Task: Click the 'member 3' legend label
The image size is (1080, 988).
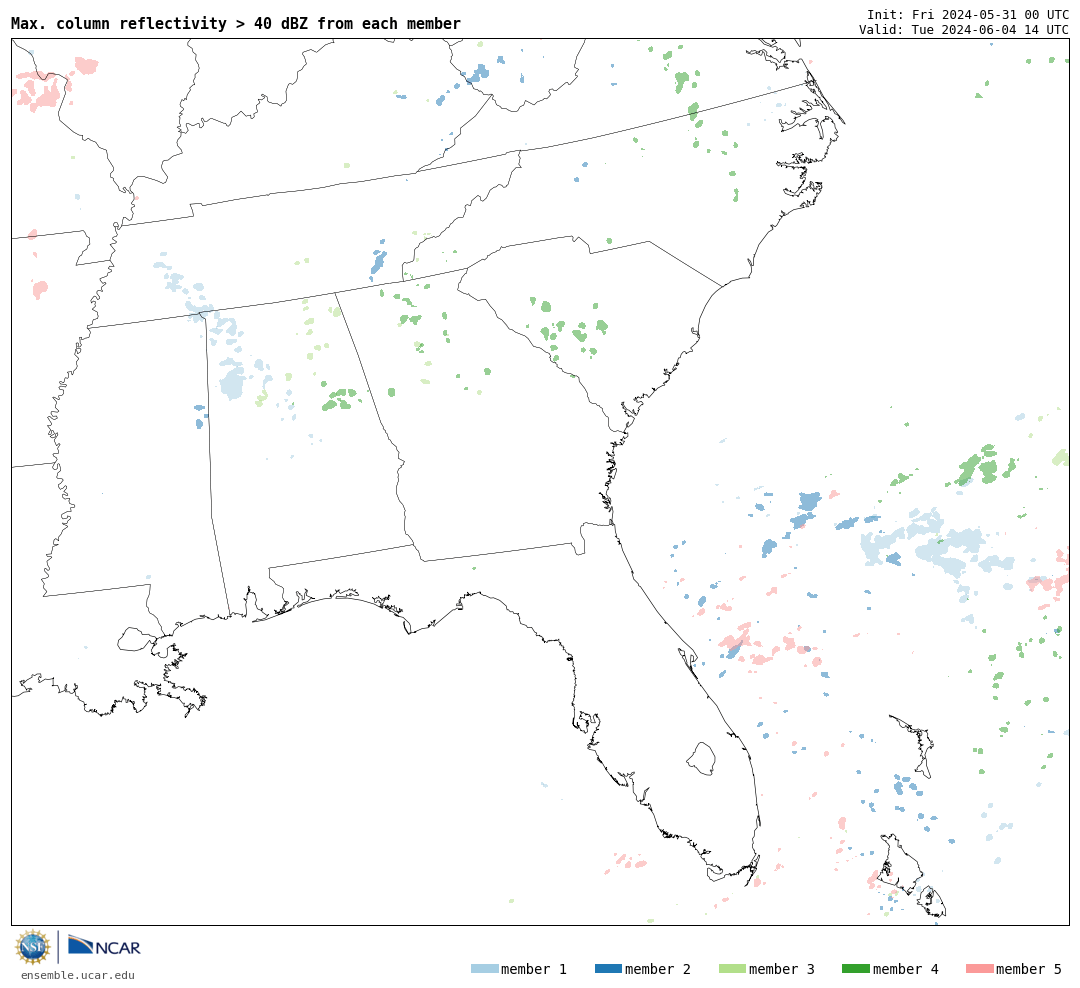Action: pos(782,969)
